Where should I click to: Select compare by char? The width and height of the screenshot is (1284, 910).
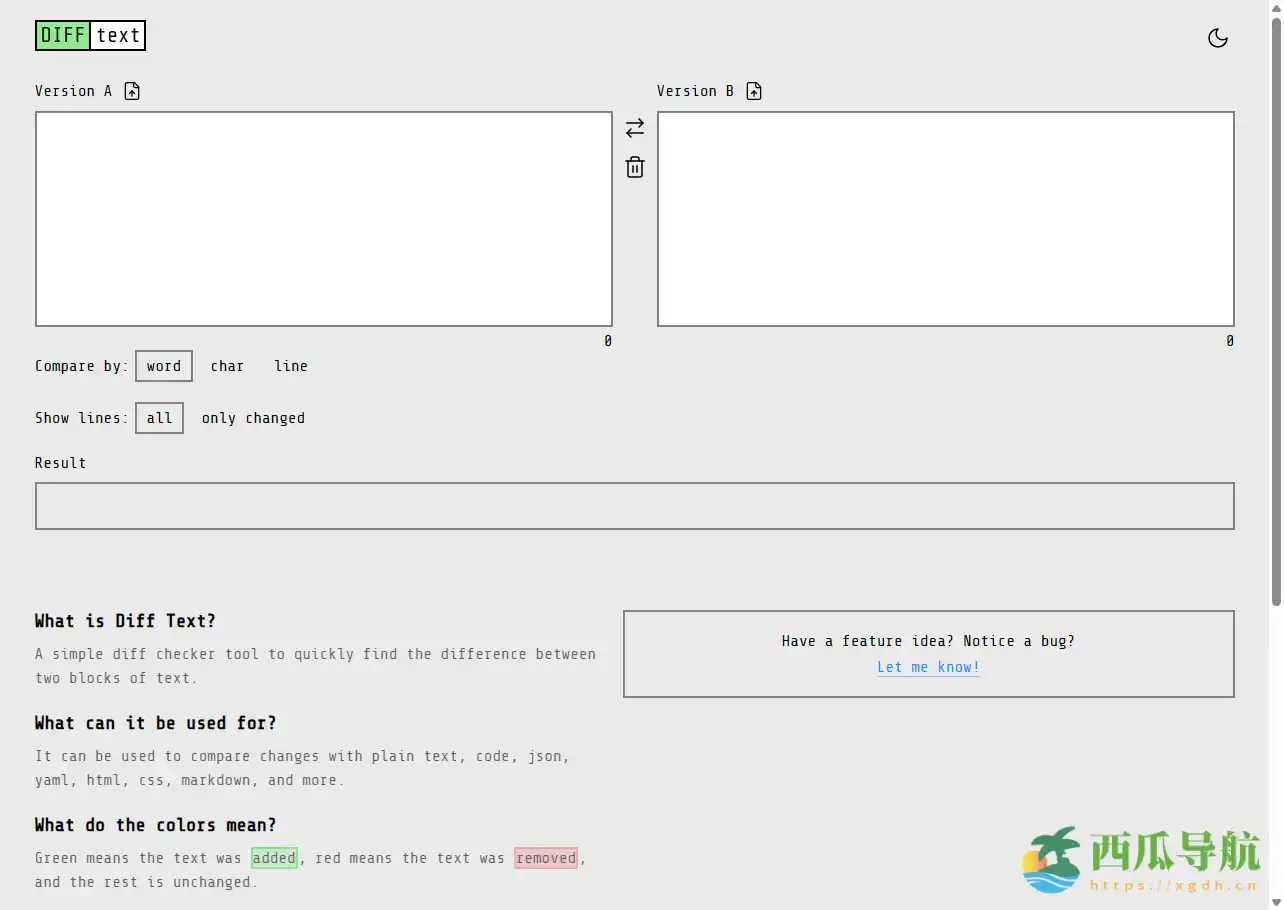tap(227, 366)
